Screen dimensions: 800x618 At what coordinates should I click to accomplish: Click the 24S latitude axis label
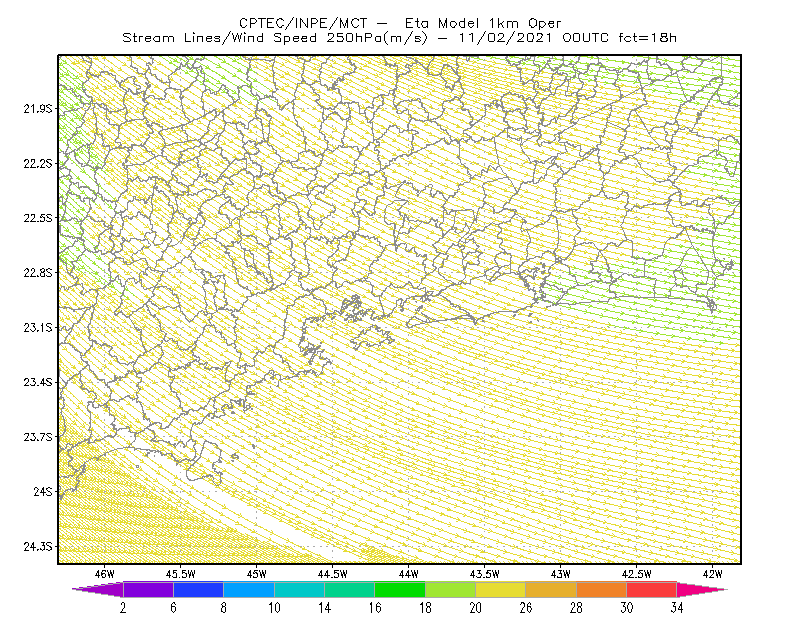pos(42,491)
